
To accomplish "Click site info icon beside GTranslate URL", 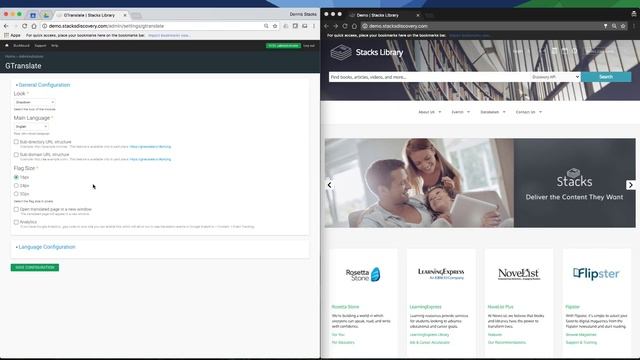I will (44, 26).
